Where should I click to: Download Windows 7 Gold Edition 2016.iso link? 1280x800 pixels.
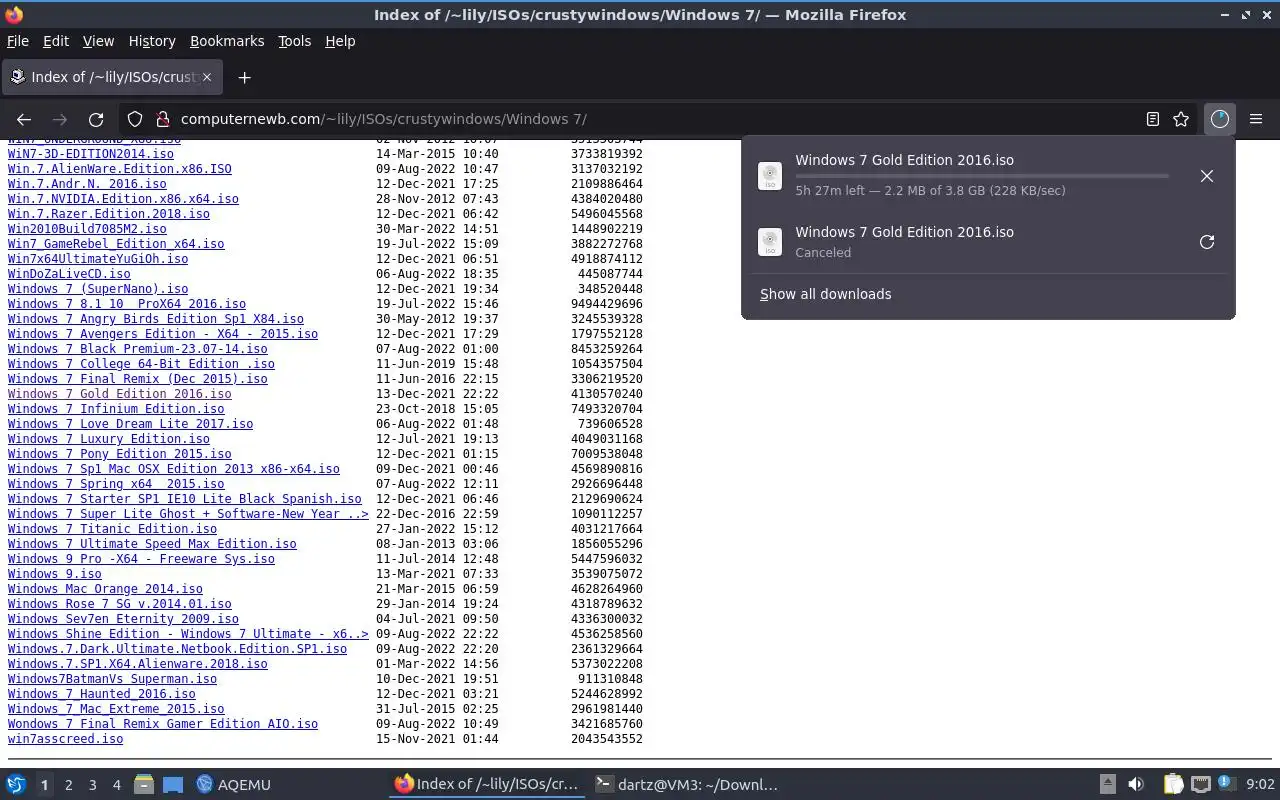click(x=119, y=394)
